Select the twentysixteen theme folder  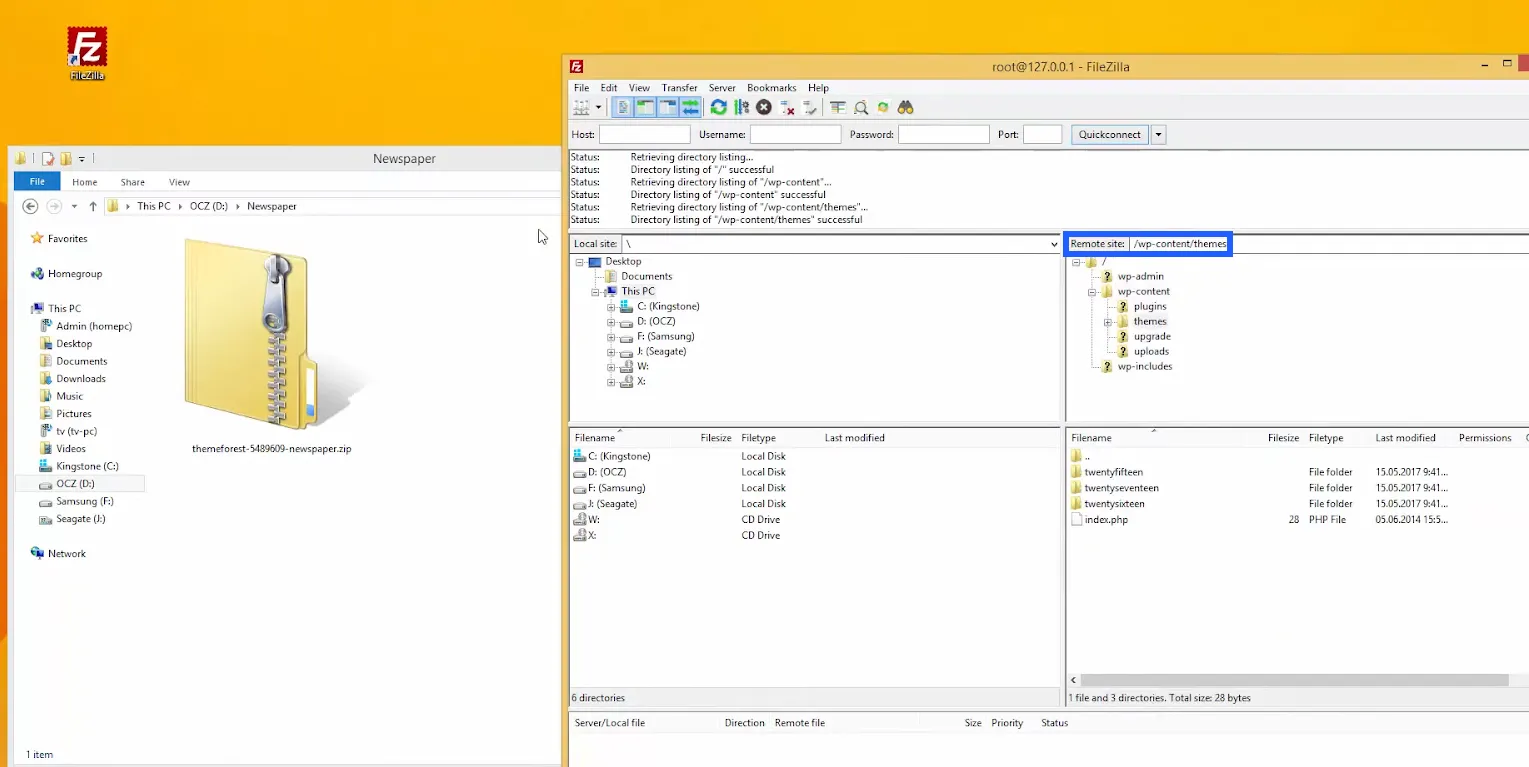pyautogui.click(x=1114, y=504)
